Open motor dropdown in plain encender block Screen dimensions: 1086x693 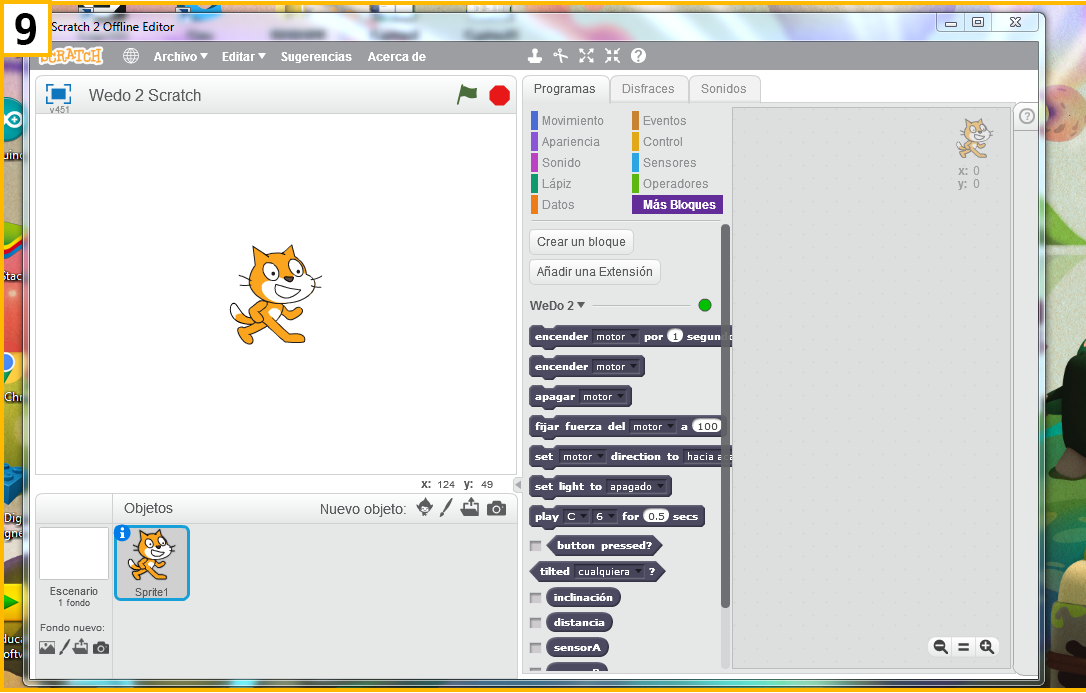(x=616, y=367)
